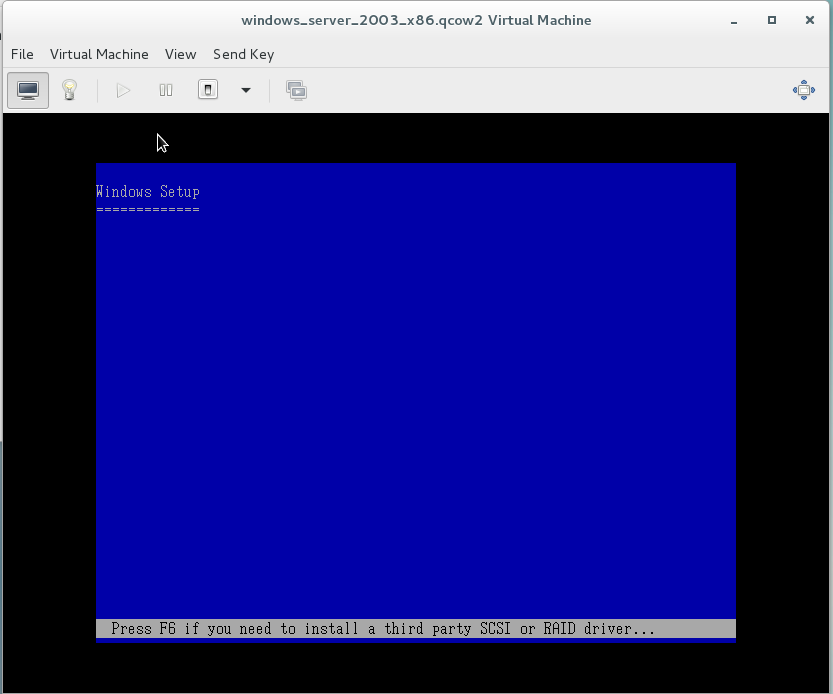Expand the shutdown options dropdown arrow
833x694 pixels.
click(245, 90)
